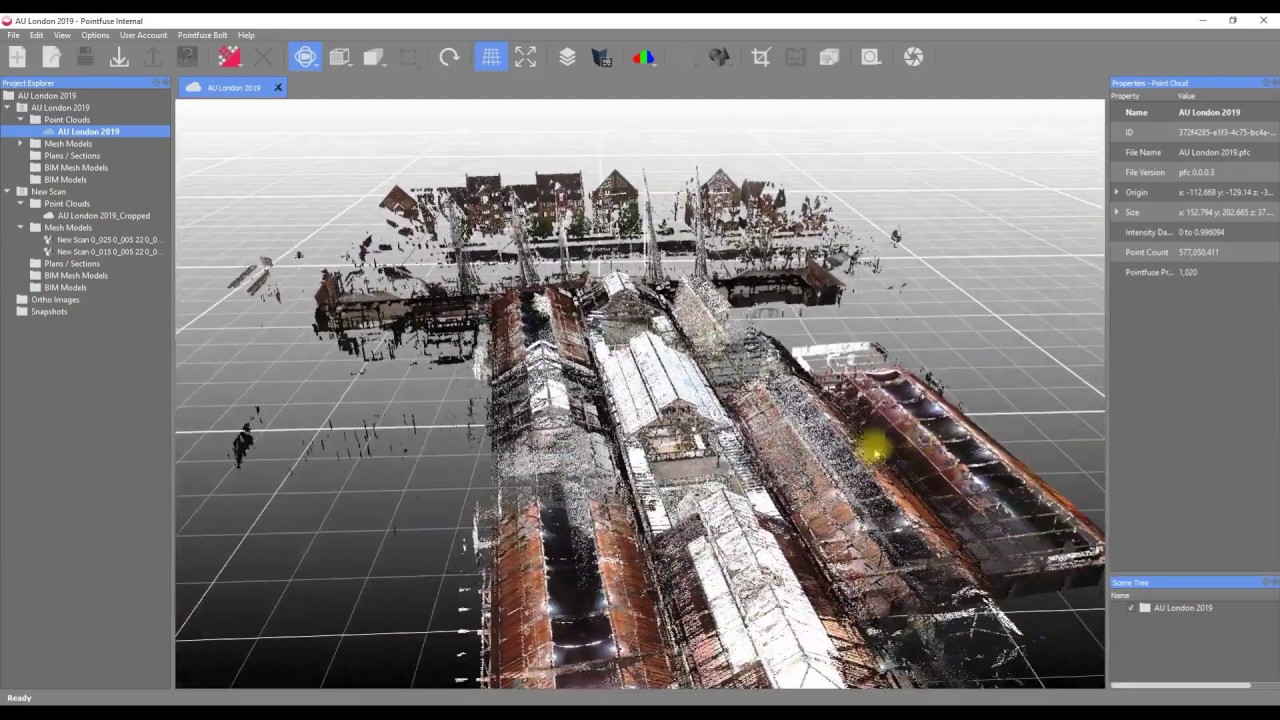Screen dimensions: 1280x720
Task: Expand the Size property row
Action: [1117, 212]
